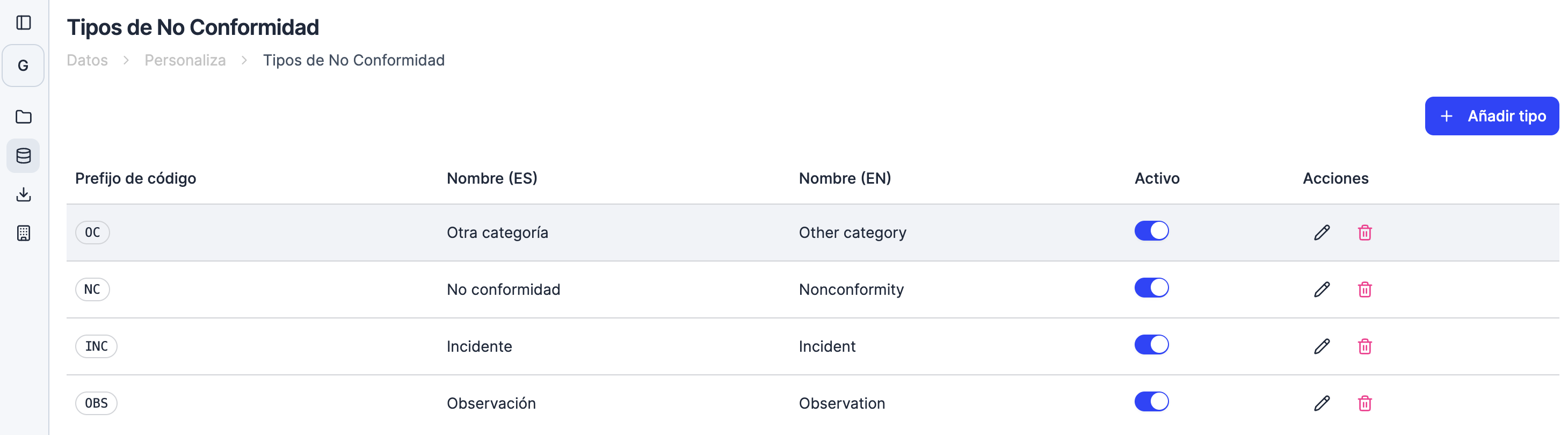Turn off the Incidente active switch
Viewport: 1568px width, 435px height.
coord(1151,345)
